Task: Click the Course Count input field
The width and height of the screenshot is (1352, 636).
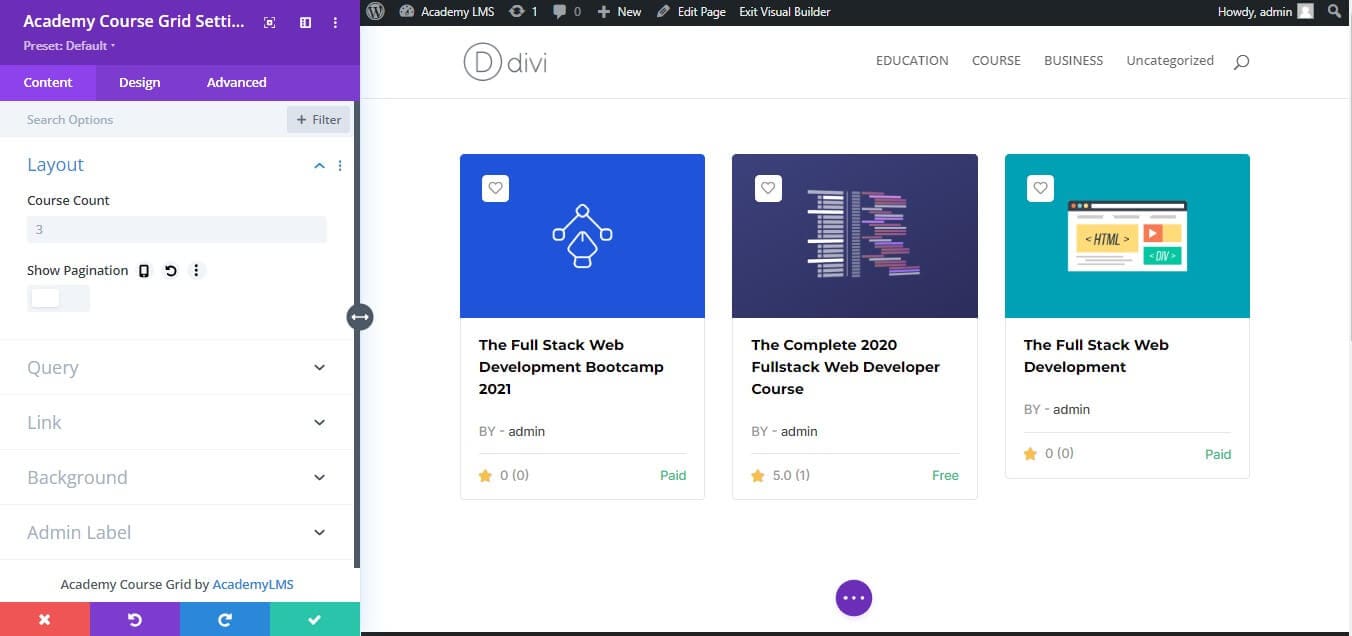Action: [176, 229]
